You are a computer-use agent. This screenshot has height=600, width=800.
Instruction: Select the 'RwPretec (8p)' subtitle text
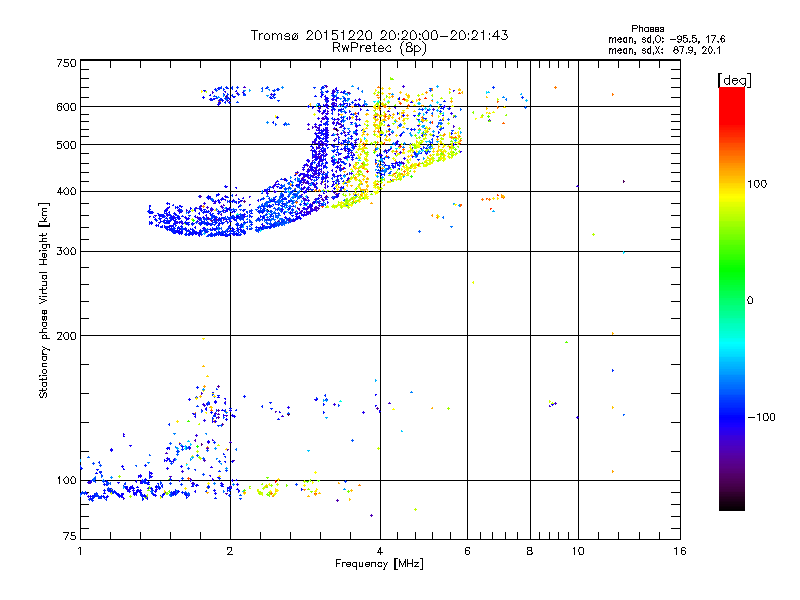click(x=379, y=48)
